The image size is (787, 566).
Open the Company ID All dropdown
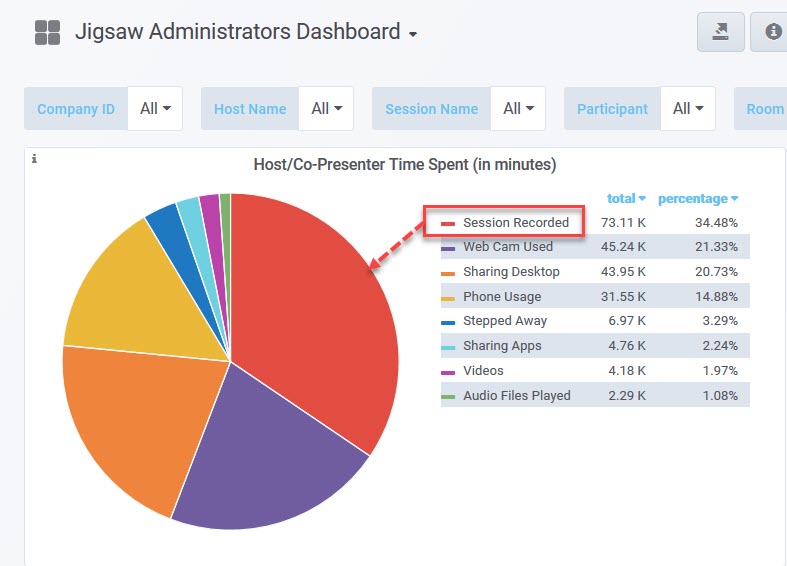155,108
